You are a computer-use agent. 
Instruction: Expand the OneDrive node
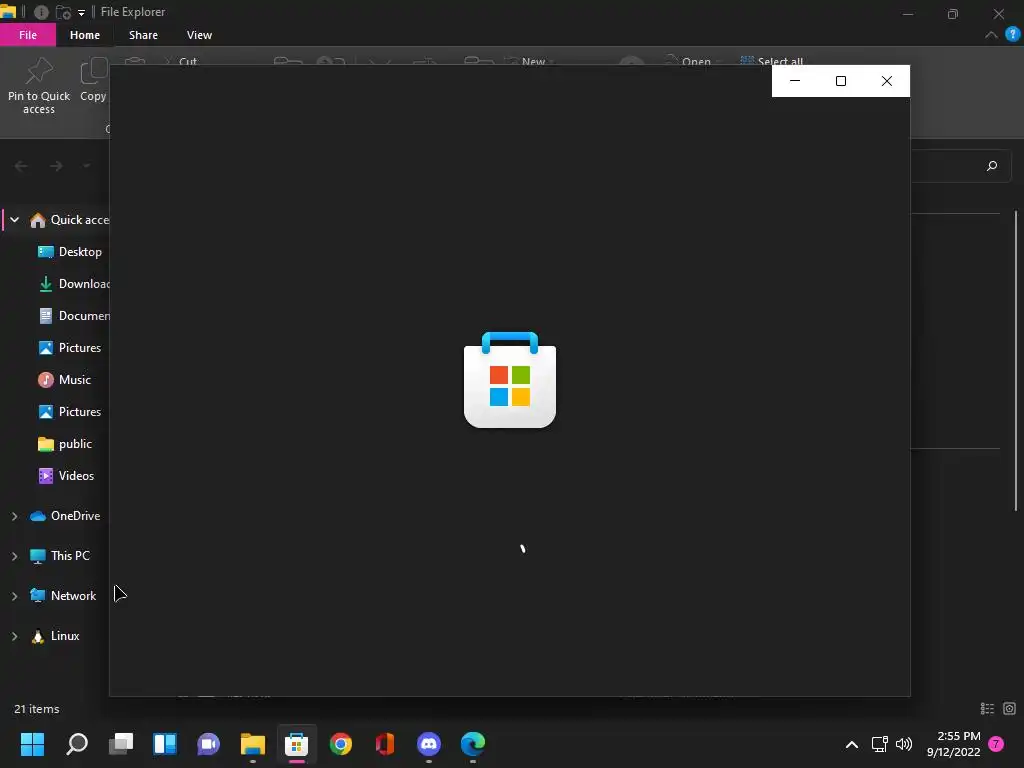pos(14,516)
